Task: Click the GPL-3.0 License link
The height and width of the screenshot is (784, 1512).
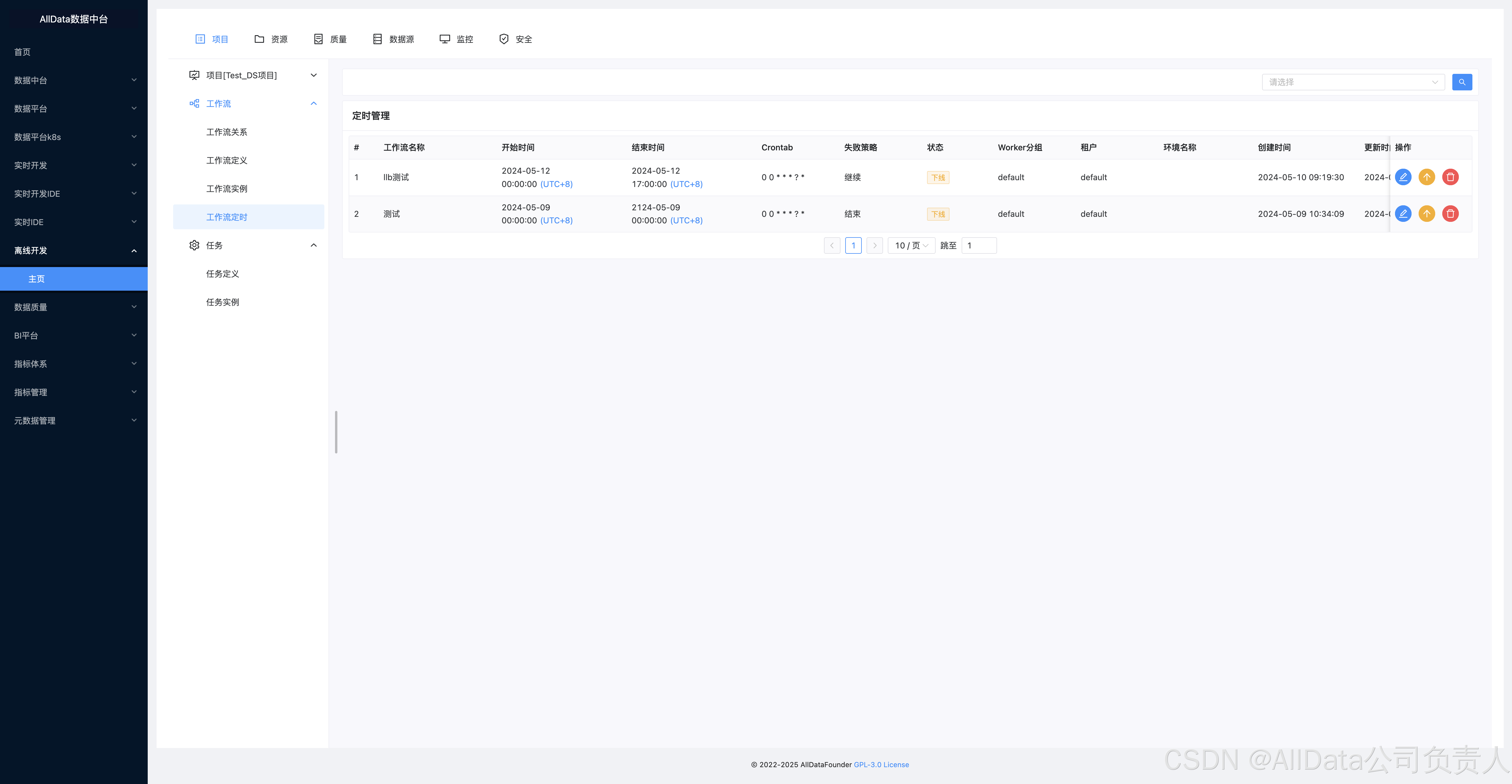Action: (x=881, y=765)
